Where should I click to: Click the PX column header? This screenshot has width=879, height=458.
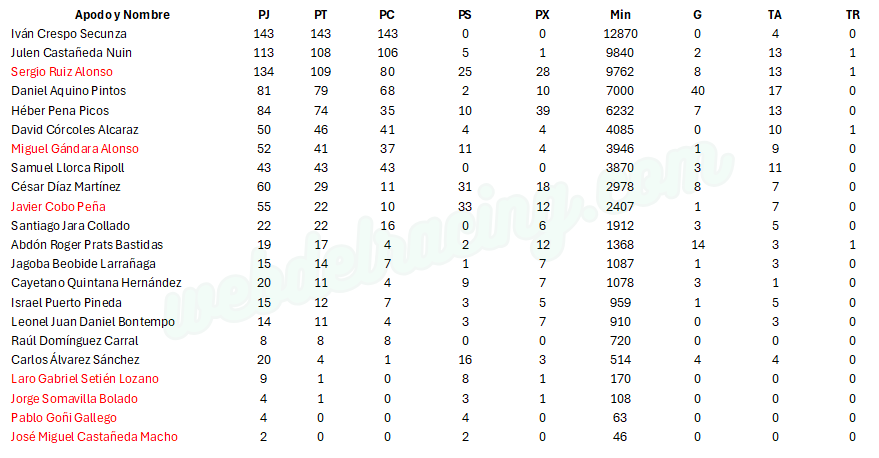tap(542, 15)
